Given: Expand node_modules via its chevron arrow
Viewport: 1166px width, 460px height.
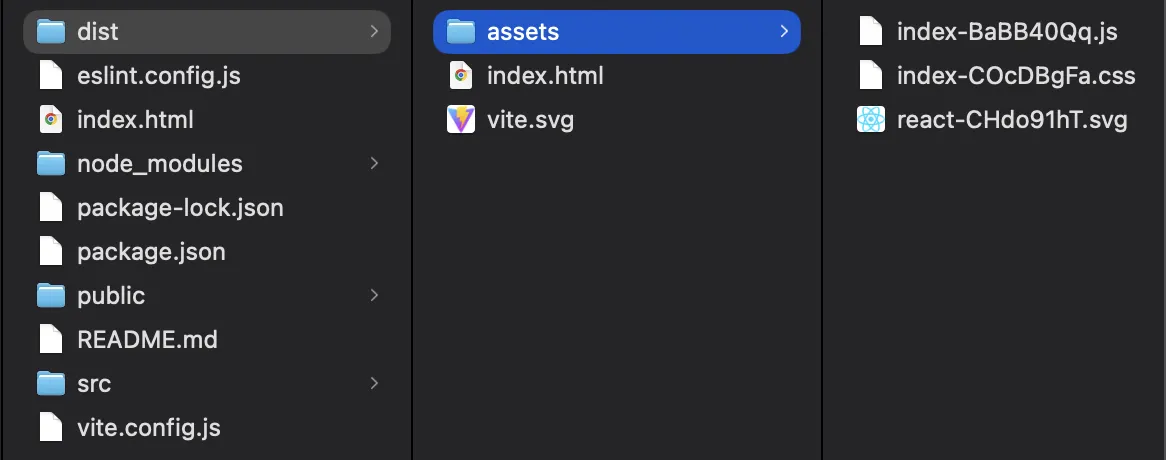Looking at the screenshot, I should [374, 163].
